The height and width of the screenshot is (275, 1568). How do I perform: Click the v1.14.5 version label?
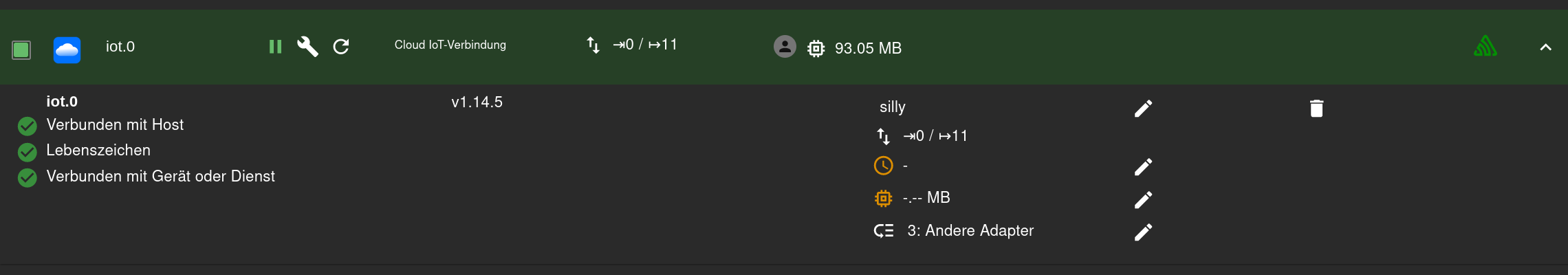click(477, 102)
